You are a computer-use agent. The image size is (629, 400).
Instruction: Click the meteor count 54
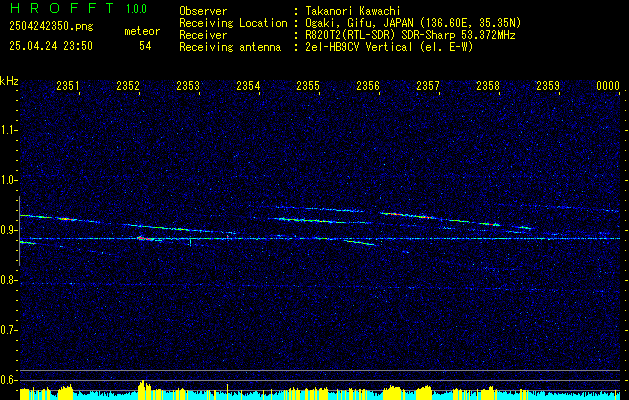[x=145, y=46]
